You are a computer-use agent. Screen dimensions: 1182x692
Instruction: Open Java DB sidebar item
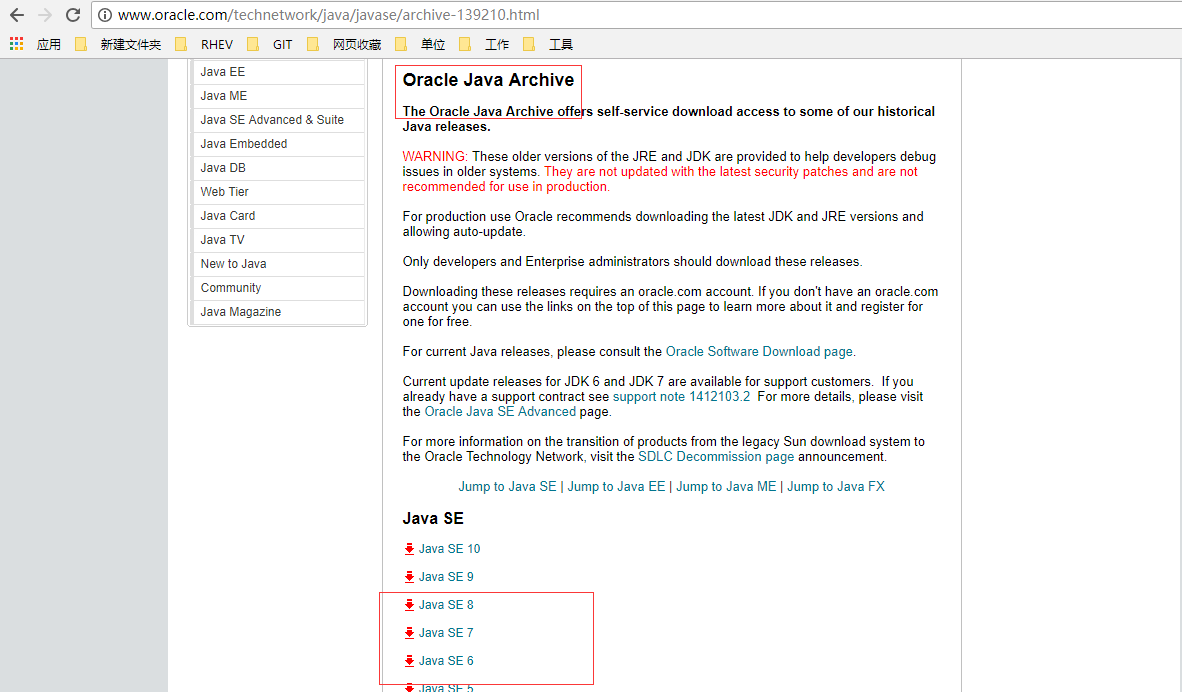[279, 168]
